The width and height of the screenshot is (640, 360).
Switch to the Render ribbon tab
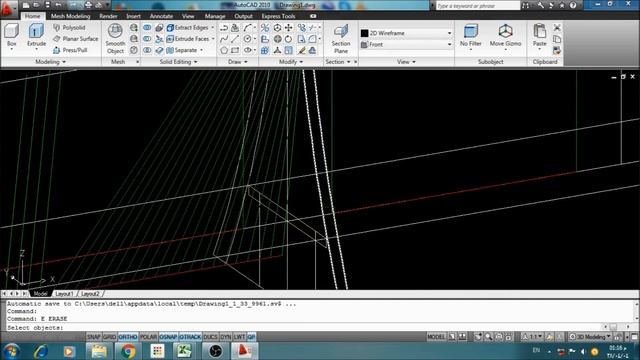(x=108, y=16)
